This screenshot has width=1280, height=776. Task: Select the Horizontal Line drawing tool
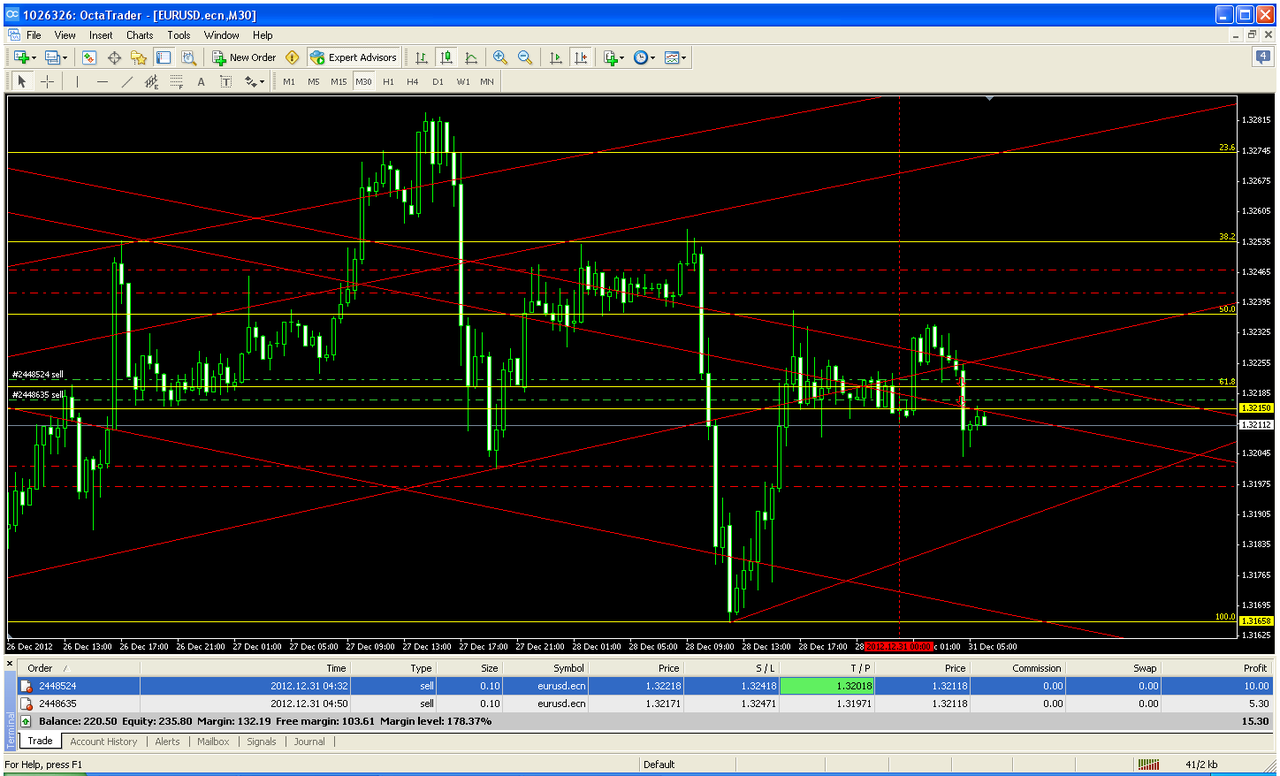[102, 81]
